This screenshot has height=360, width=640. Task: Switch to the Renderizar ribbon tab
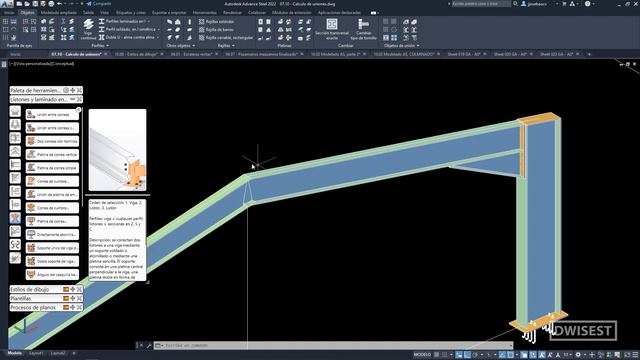(232, 13)
